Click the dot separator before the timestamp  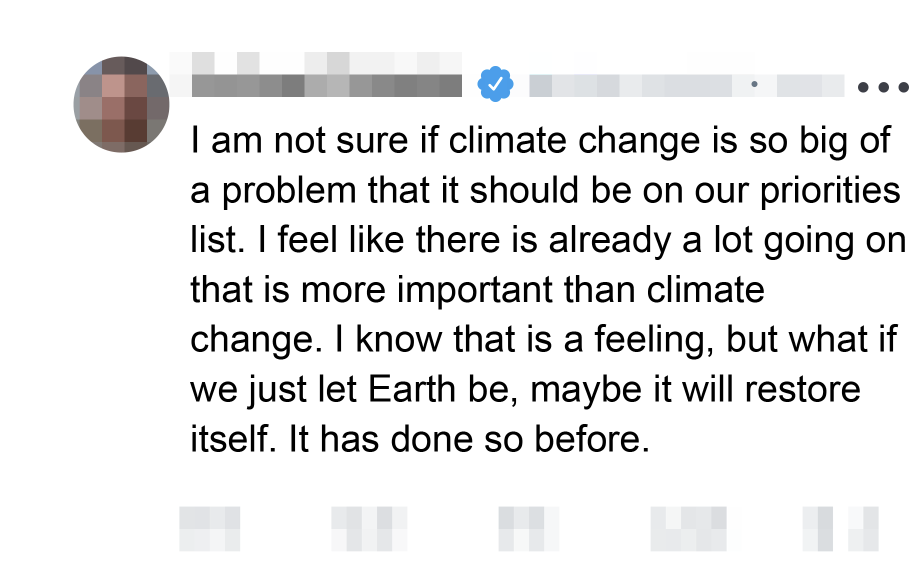753,85
